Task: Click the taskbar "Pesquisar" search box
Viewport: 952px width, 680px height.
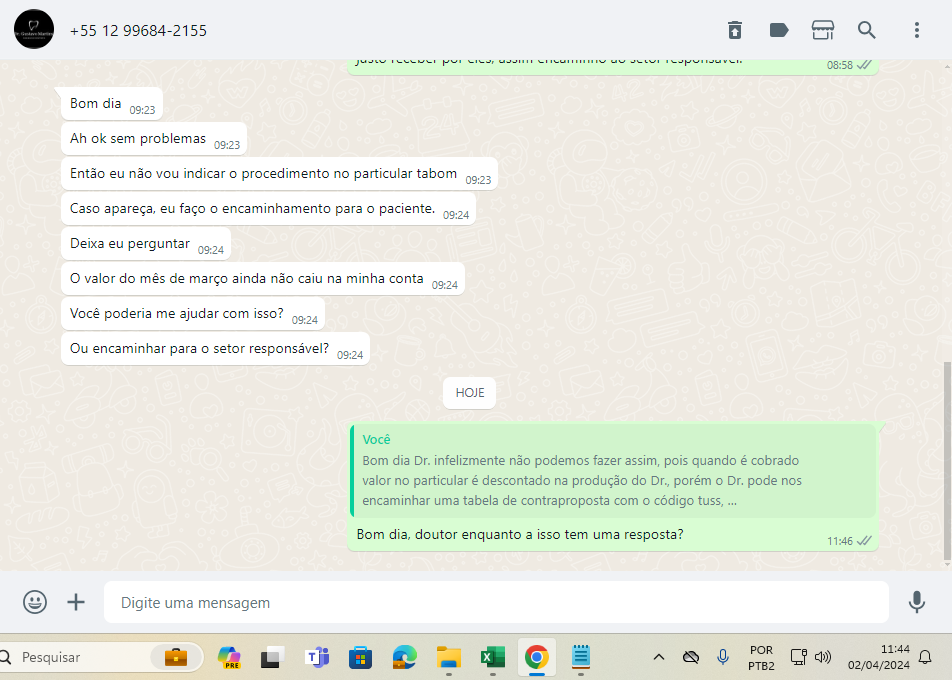Action: pyautogui.click(x=100, y=657)
